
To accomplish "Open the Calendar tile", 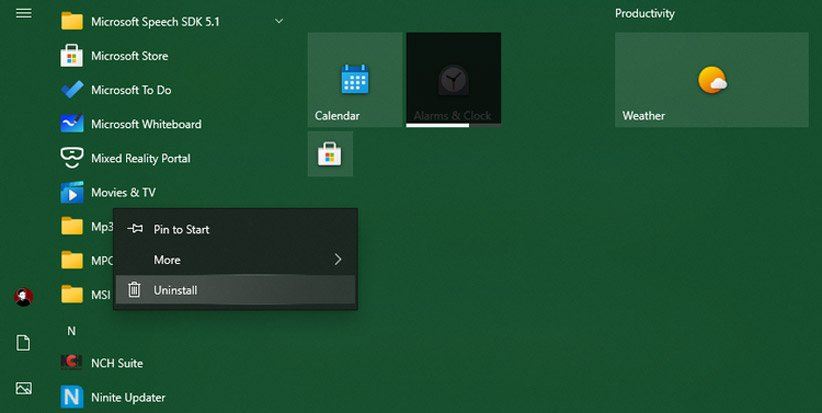I will (355, 79).
